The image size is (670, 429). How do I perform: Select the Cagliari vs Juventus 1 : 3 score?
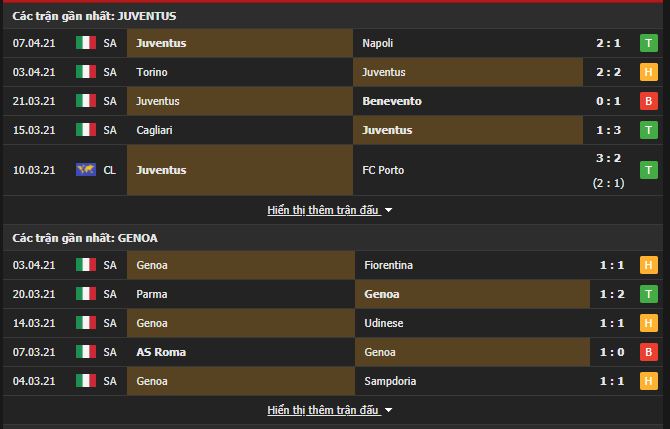608,130
